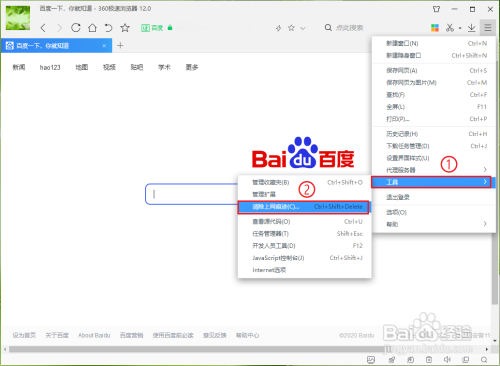The height and width of the screenshot is (366, 500).
Task: Toggle the lightning speed mode icon
Action: (x=279, y=28)
